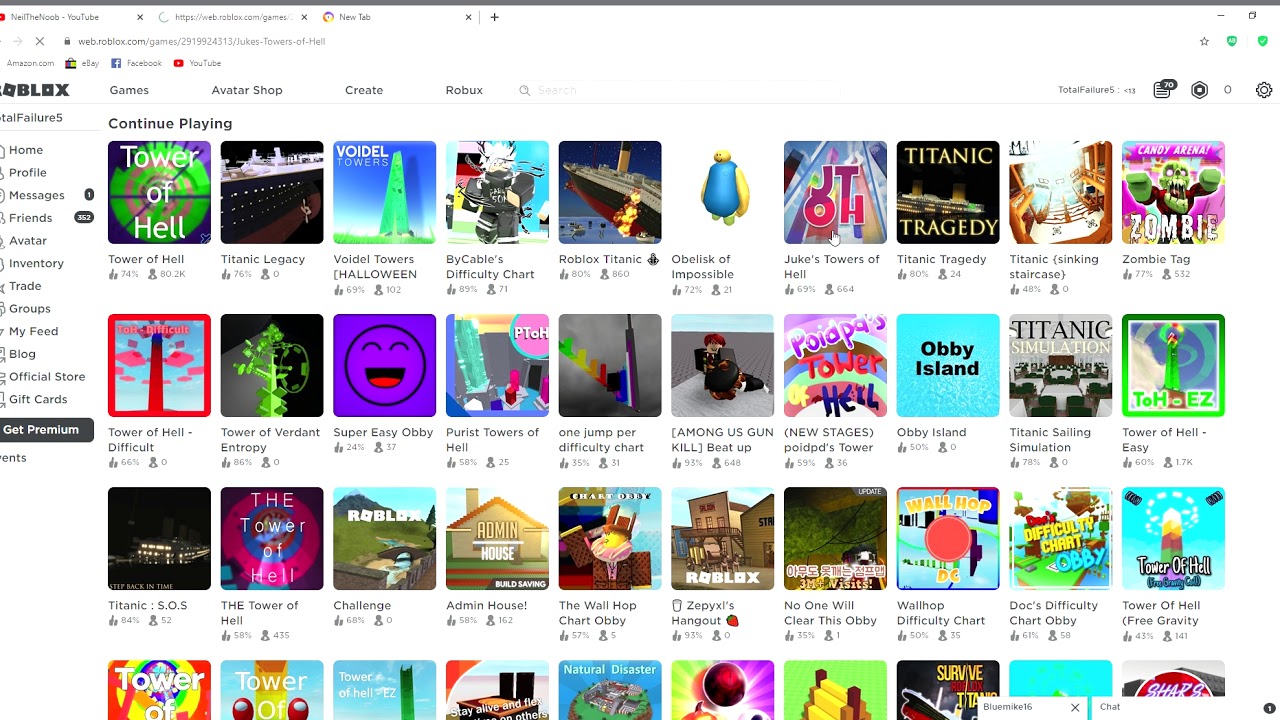Open the Friends sidebar item

[x=30, y=218]
